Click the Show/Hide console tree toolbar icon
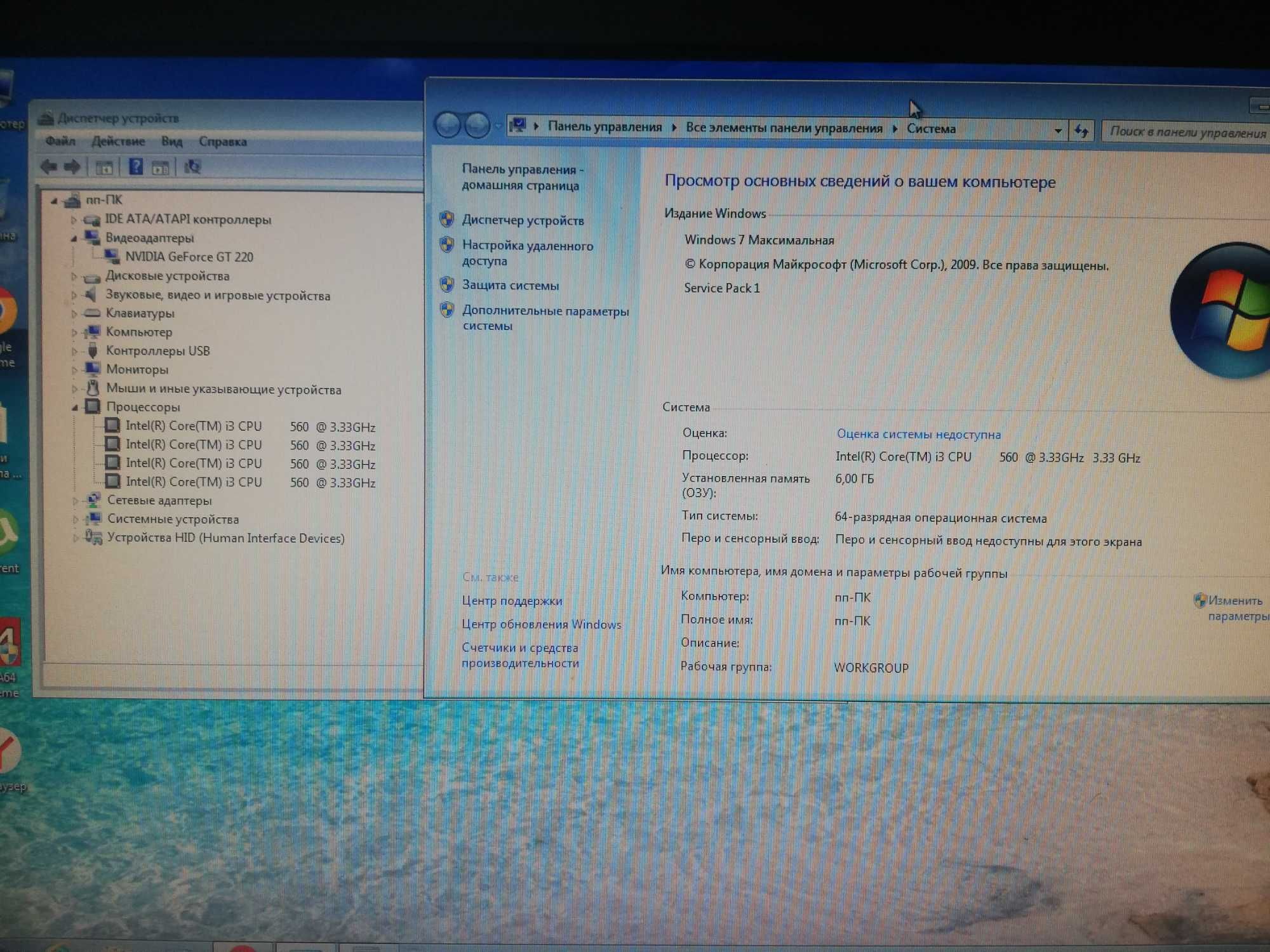This screenshot has height=952, width=1270. pos(104,168)
